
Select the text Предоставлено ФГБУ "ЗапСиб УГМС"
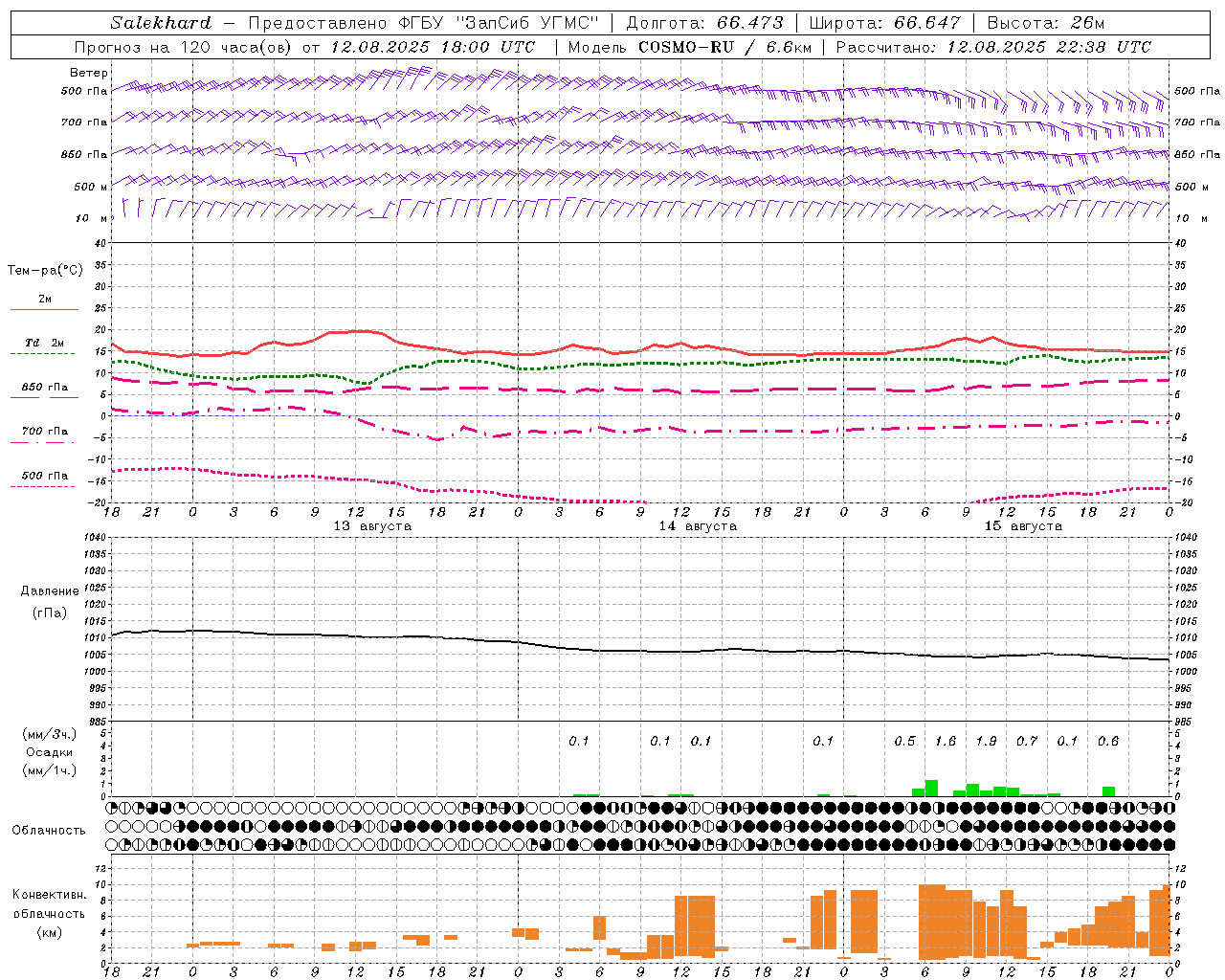[423, 23]
